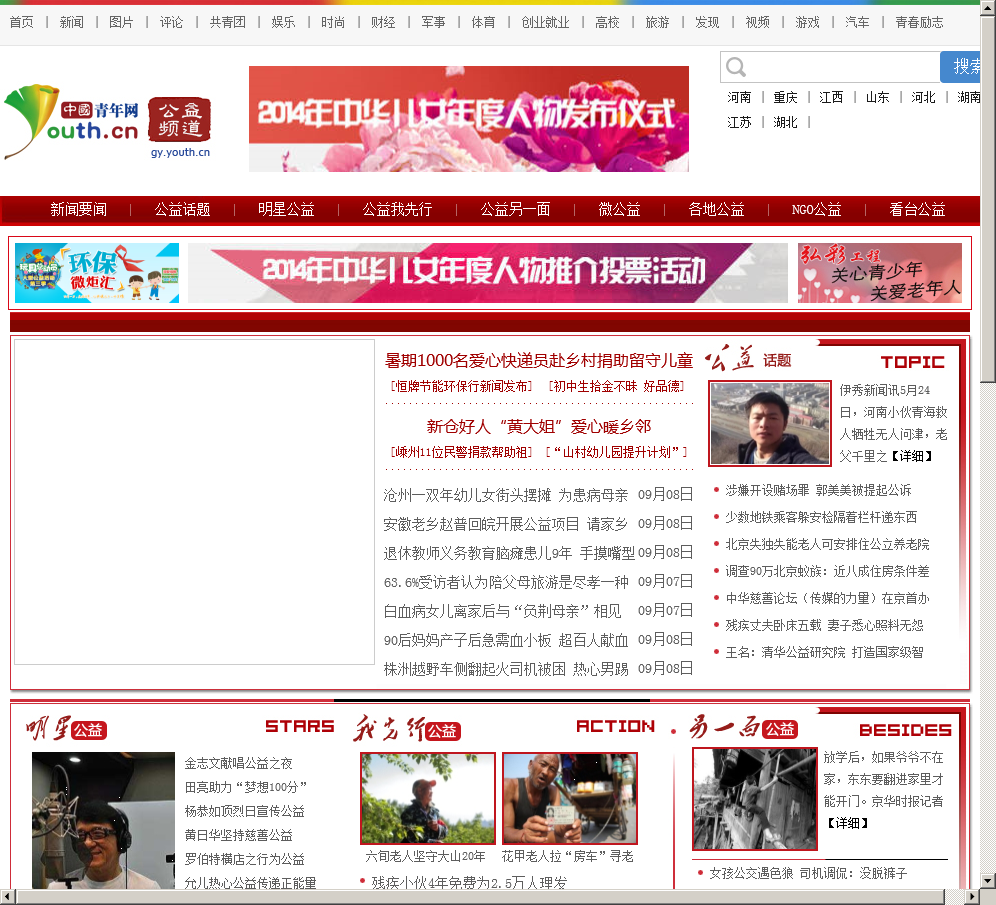This screenshot has height=905, width=996.
Task: Open headline 新仓好人"黄大姐"爱心暖乡邻
Action: coord(539,427)
